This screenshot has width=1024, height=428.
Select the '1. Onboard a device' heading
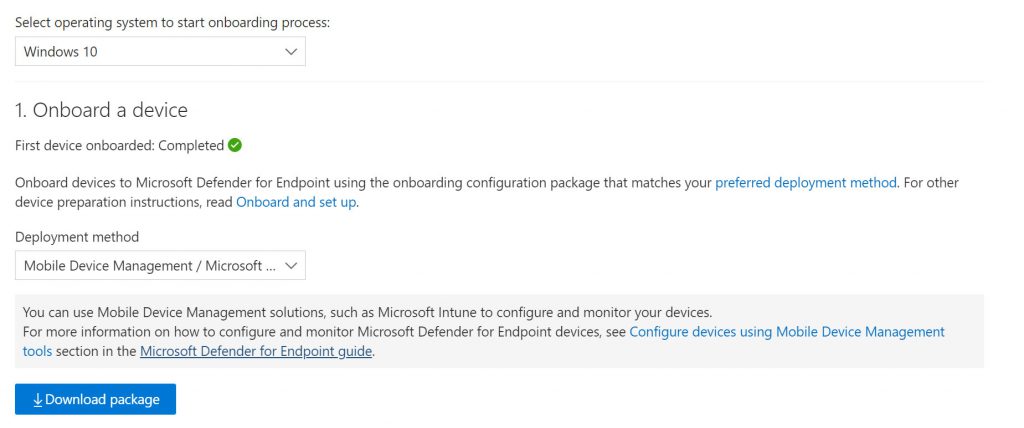coord(101,110)
